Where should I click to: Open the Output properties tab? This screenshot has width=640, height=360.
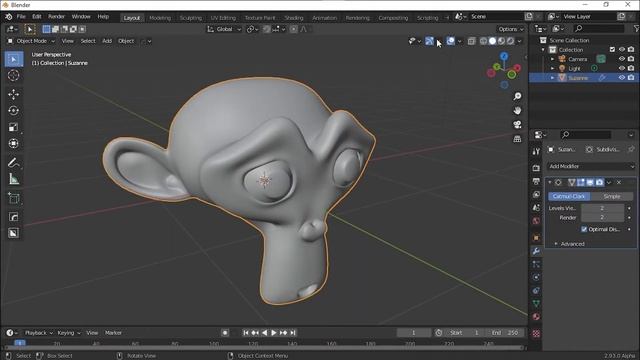[536, 181]
